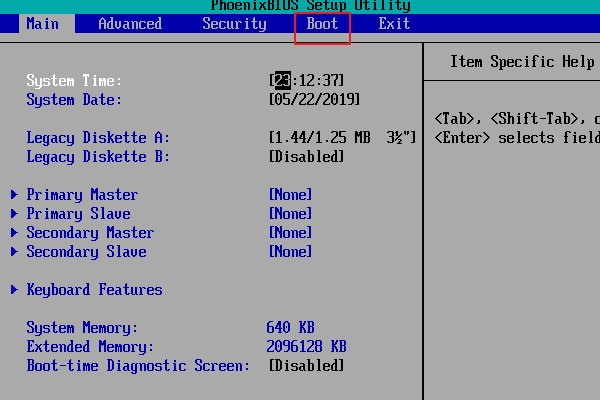Select the highlighted hour 23 field
The height and width of the screenshot is (400, 600).
(283, 80)
